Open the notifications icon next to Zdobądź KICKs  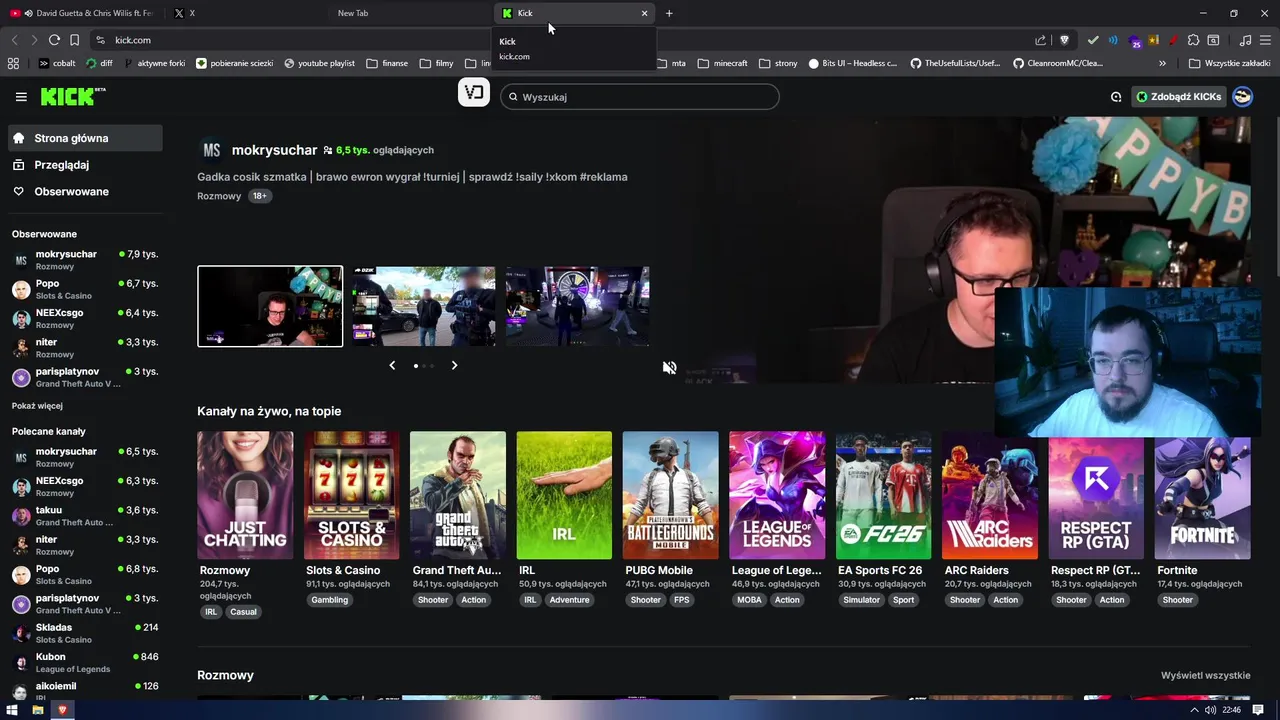pyautogui.click(x=1116, y=97)
